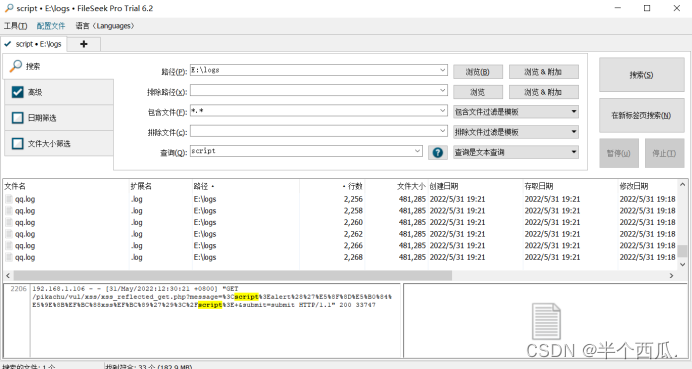Select the qq.log row with 2,260 lines
The height and width of the screenshot is (369, 692).
point(340,222)
